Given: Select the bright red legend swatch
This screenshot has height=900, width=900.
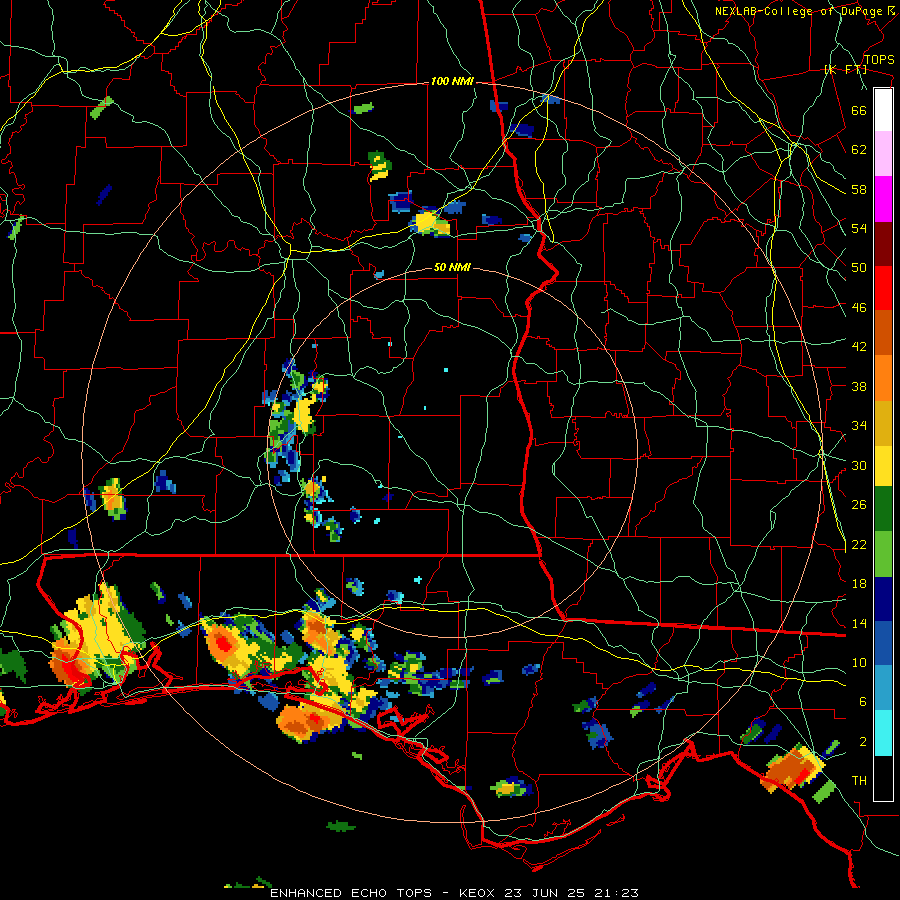Looking at the screenshot, I should coord(883,288).
